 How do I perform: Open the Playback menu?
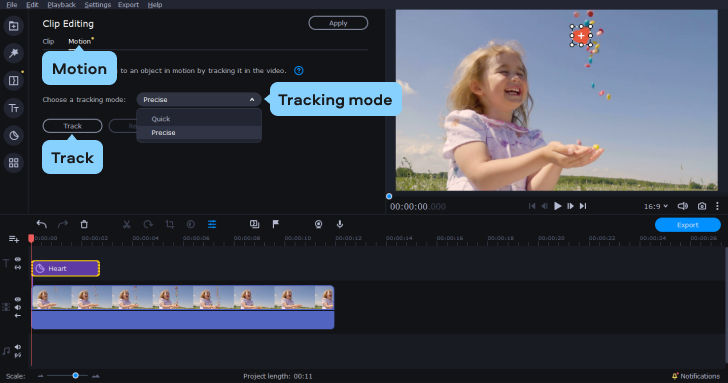click(61, 5)
